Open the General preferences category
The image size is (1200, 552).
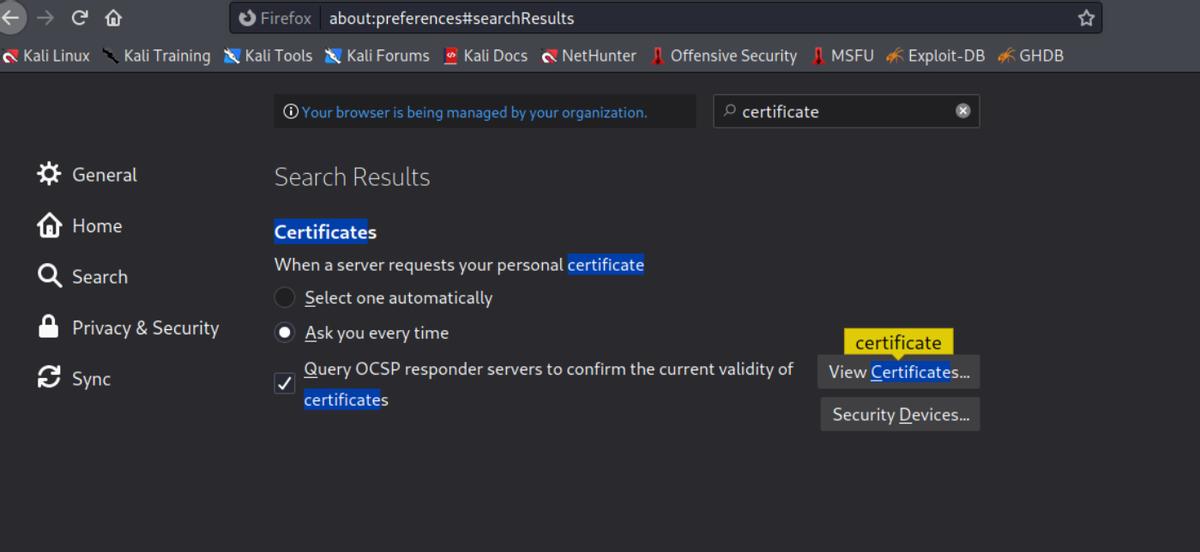coord(87,175)
